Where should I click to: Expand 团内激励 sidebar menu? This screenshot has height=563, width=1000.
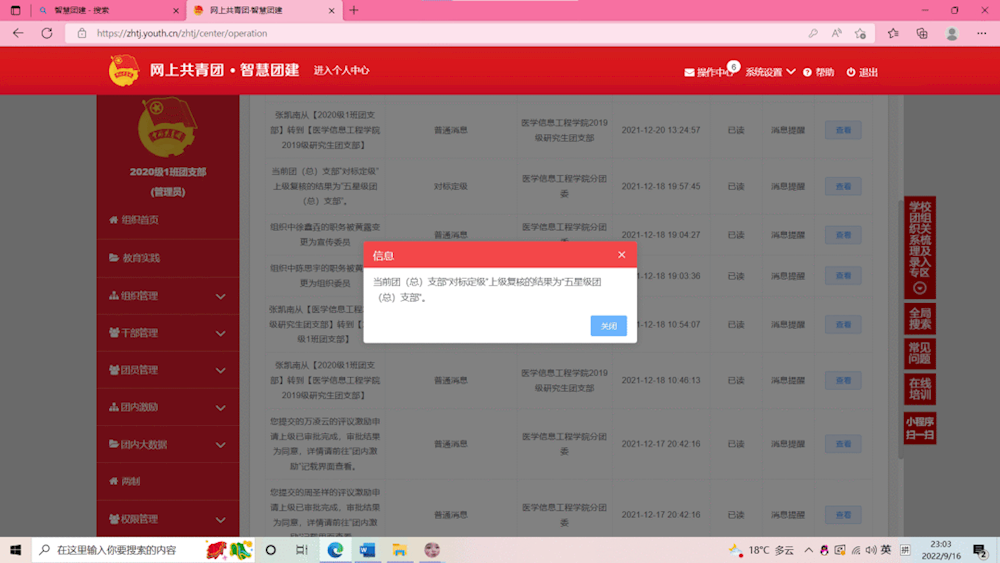[168, 407]
